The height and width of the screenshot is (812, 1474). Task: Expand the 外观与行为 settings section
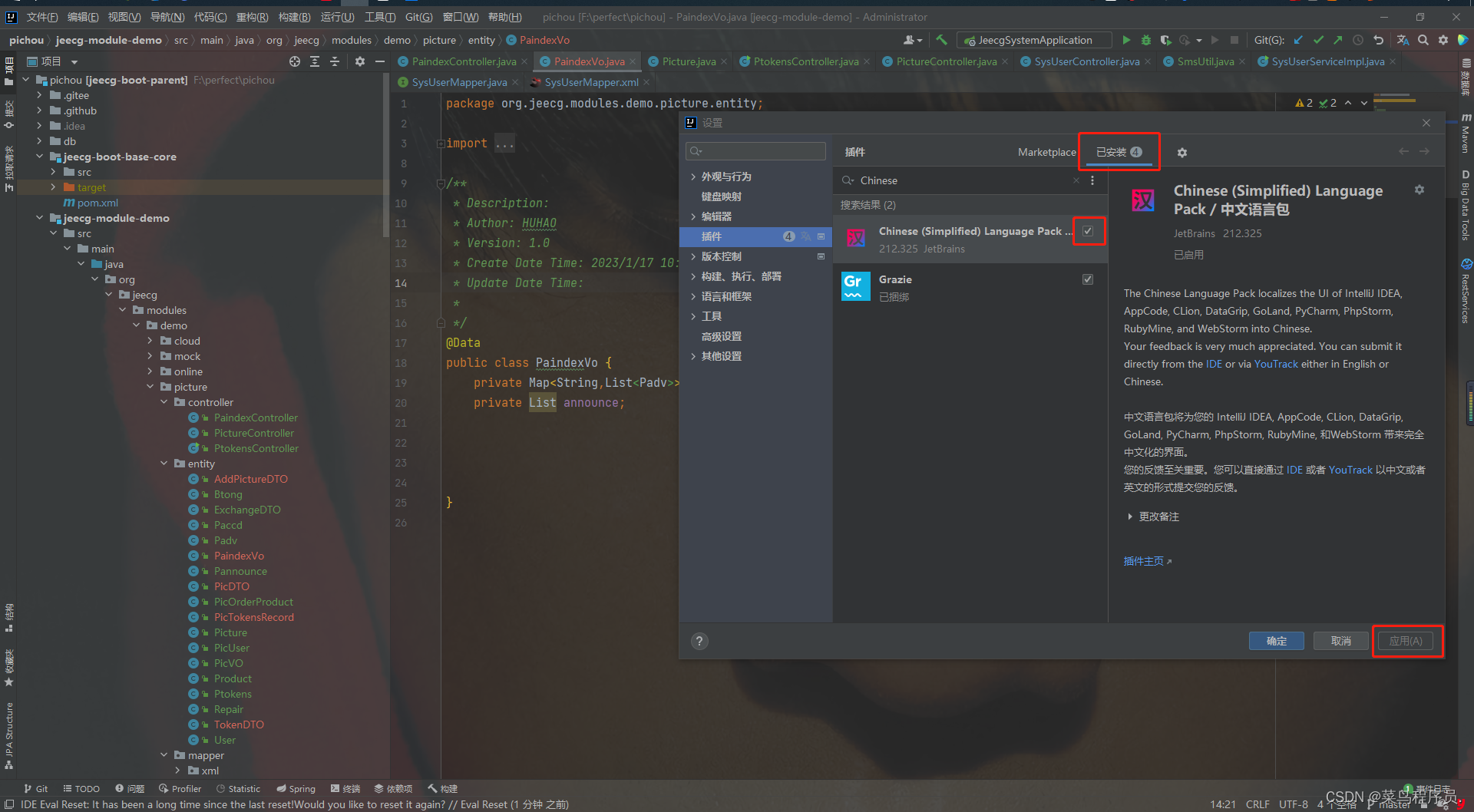click(x=695, y=176)
